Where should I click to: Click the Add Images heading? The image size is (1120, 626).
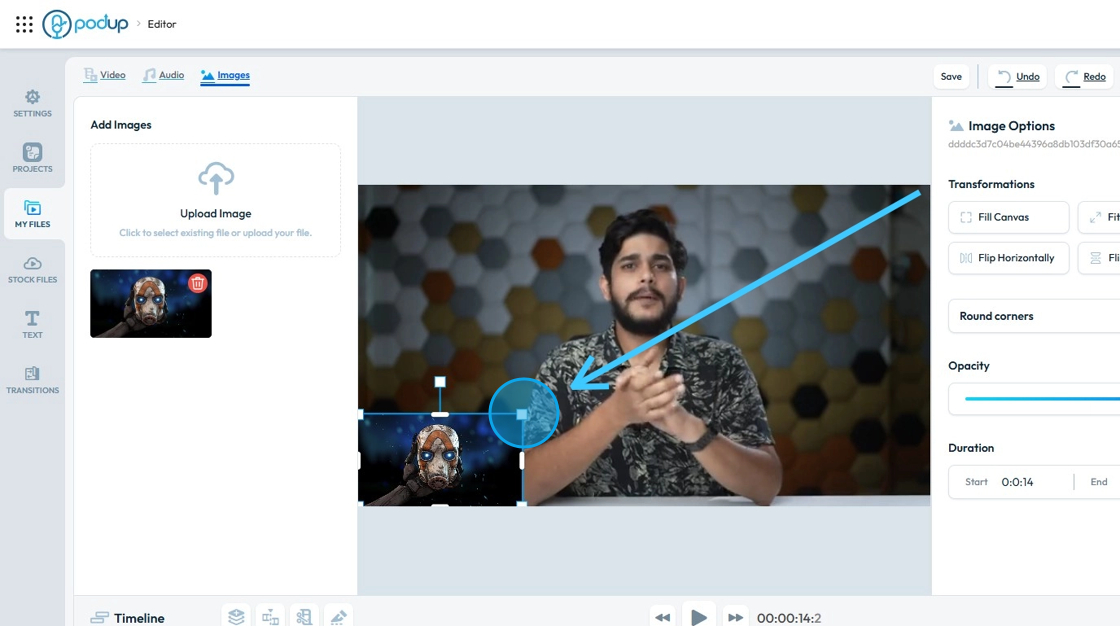pos(121,125)
